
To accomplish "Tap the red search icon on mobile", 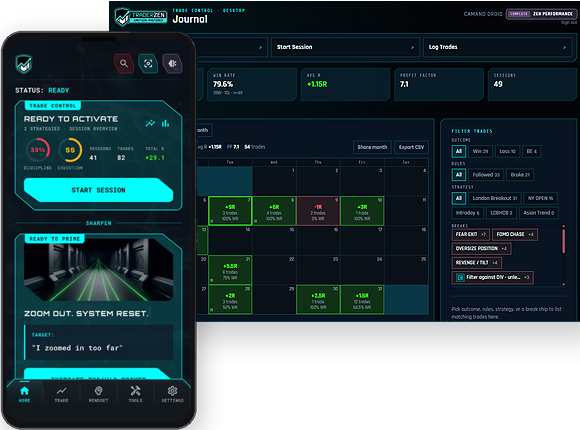I will (124, 63).
